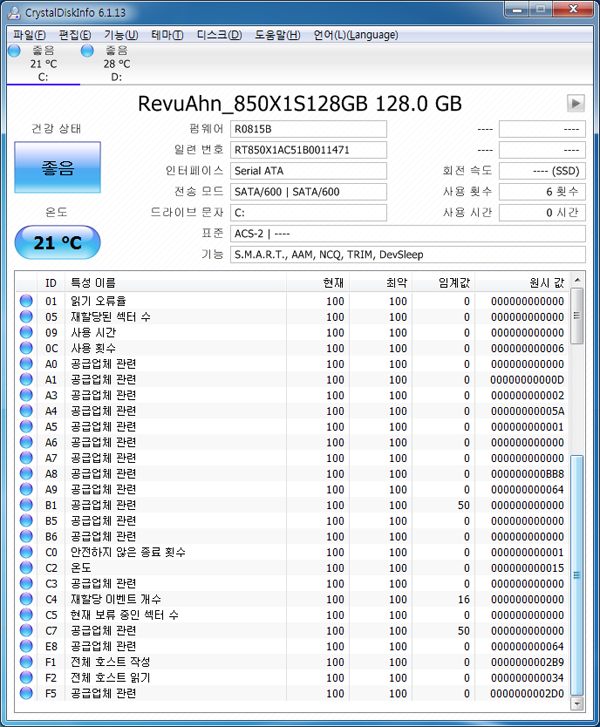Click the ID column header
600x727 pixels.
51,283
